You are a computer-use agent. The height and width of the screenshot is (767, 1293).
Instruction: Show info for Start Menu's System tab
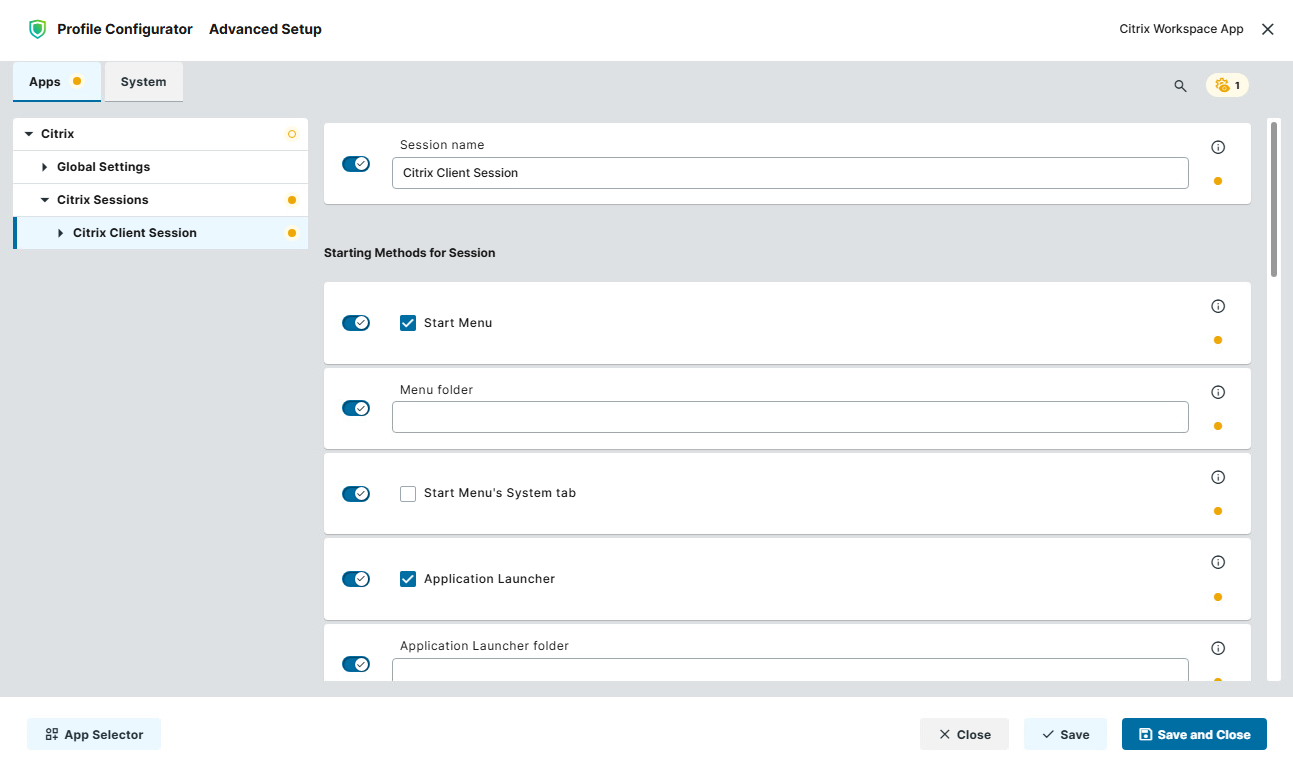click(x=1218, y=477)
